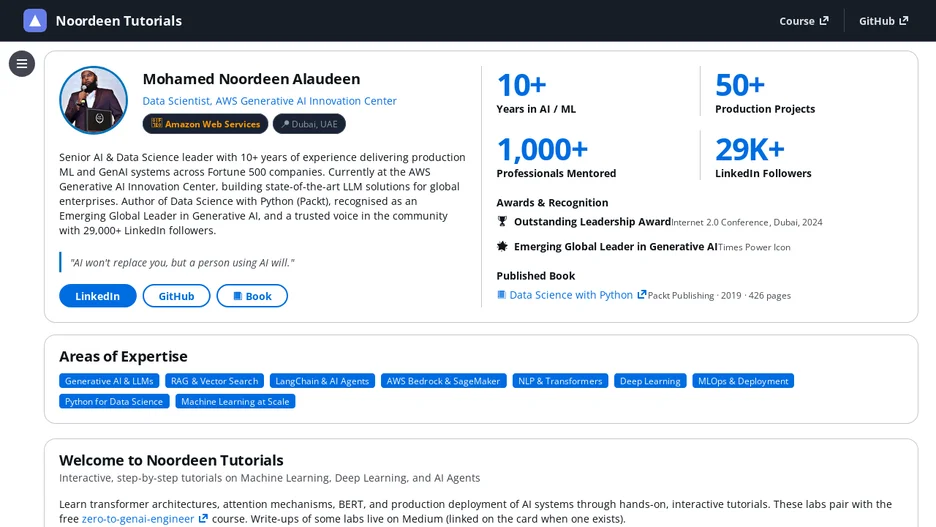Click the book icon beside Data Science with Python
936x527 pixels.
pyautogui.click(x=501, y=295)
